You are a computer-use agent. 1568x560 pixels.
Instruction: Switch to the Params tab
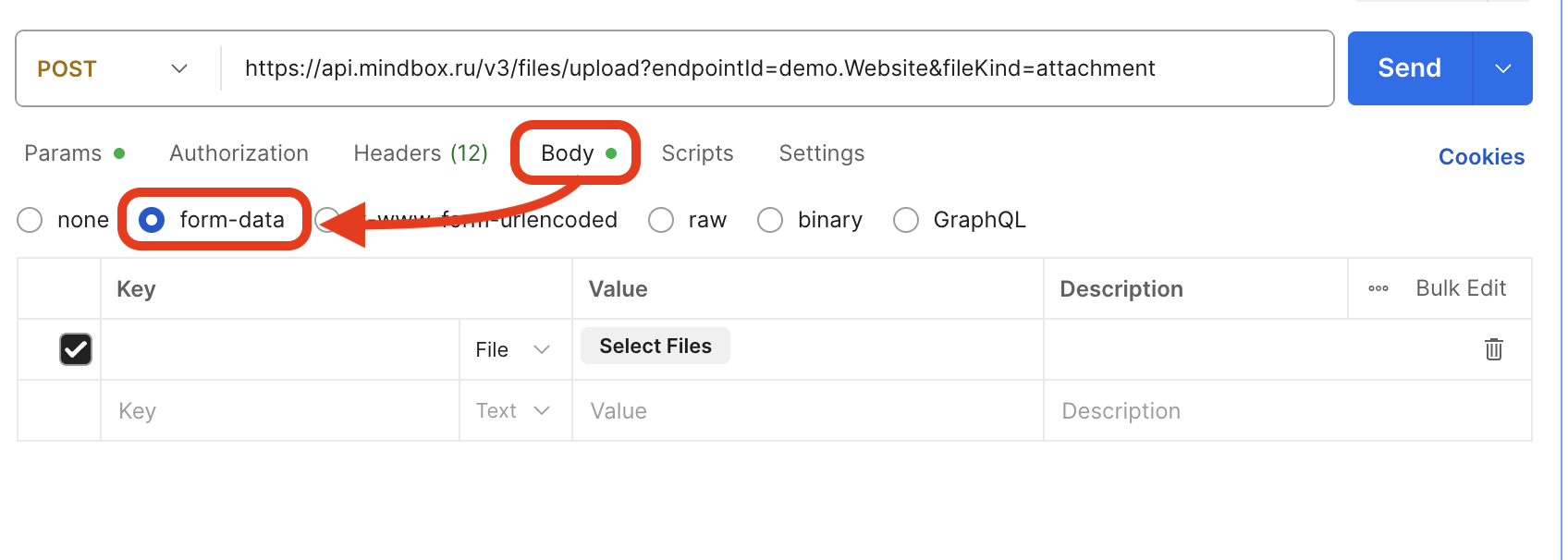(x=64, y=153)
